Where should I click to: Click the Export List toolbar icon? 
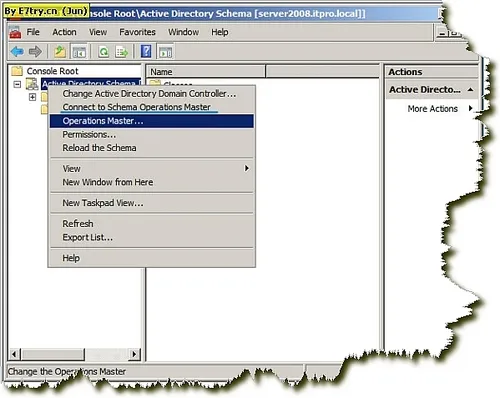tap(122, 52)
